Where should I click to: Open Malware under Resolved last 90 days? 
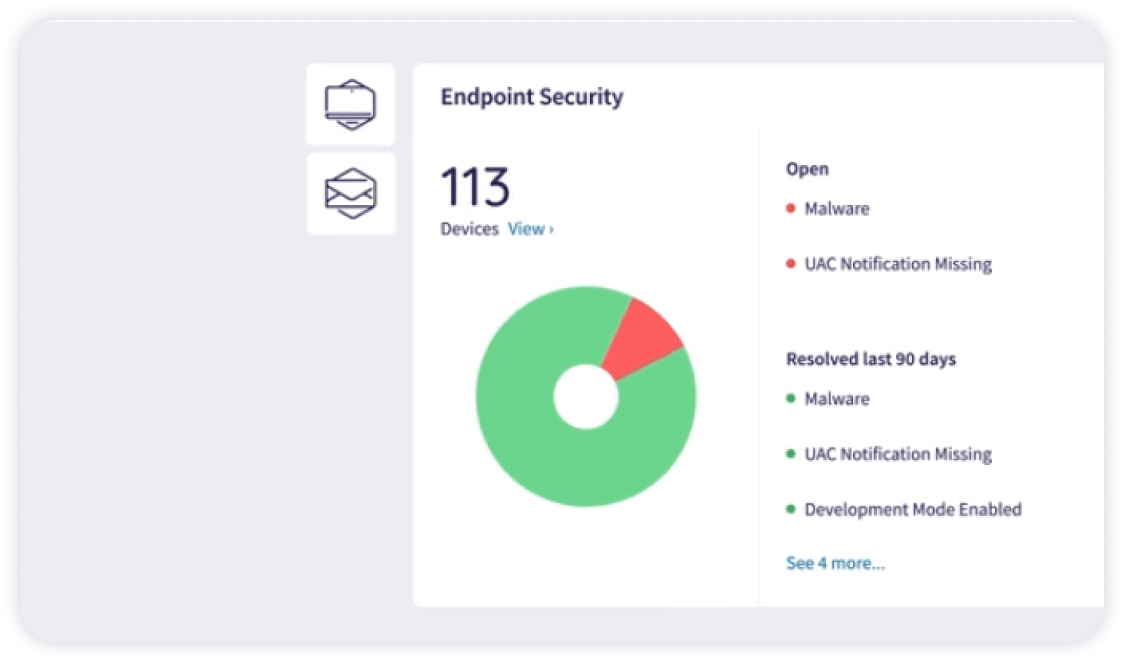837,399
